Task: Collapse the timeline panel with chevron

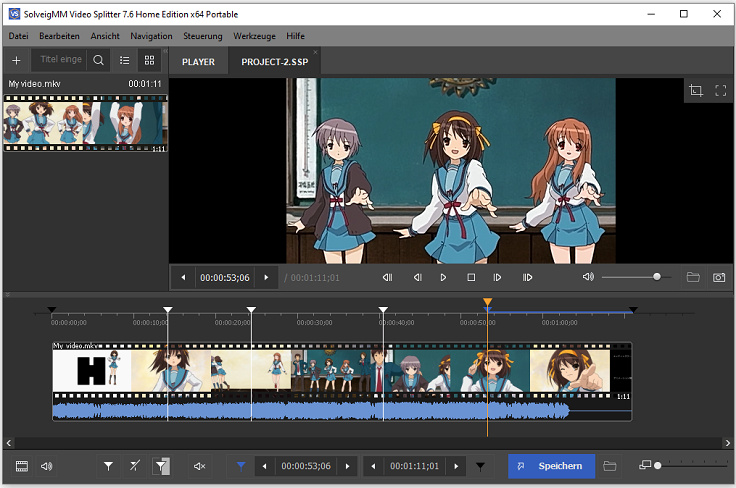Action: (8, 295)
